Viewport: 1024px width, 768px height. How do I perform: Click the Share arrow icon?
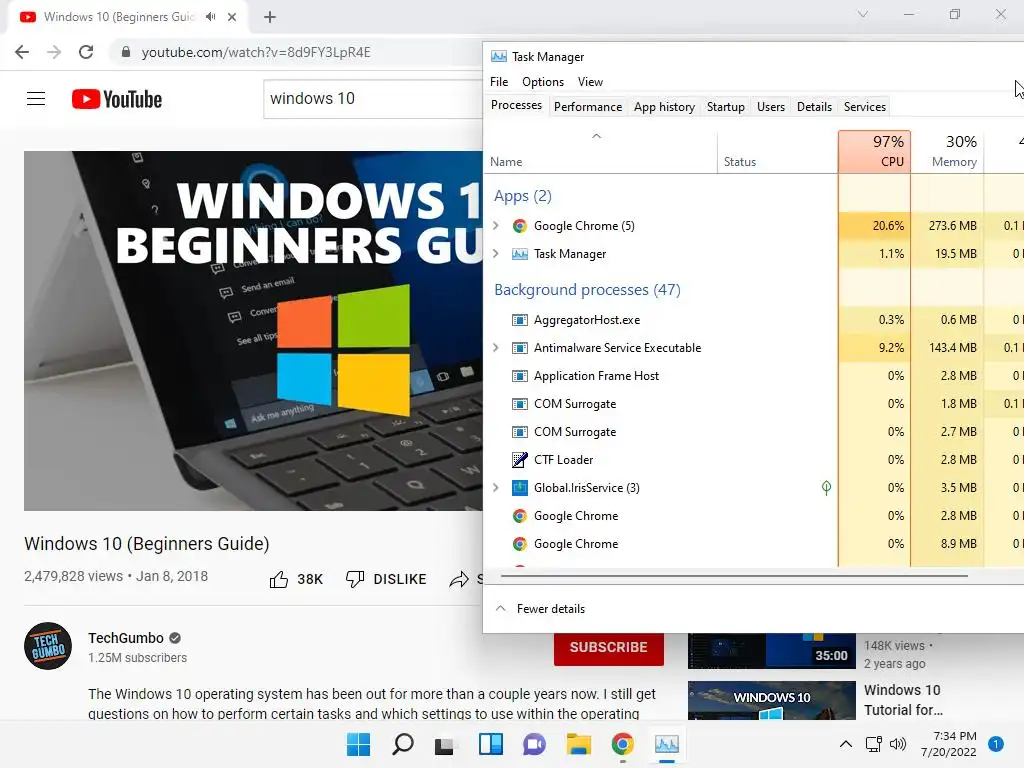click(459, 579)
